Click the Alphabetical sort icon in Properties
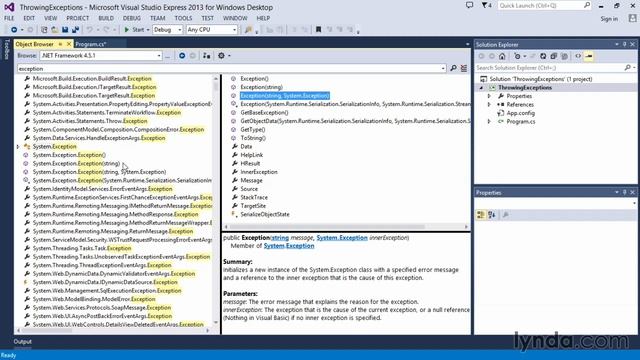 (x=492, y=215)
